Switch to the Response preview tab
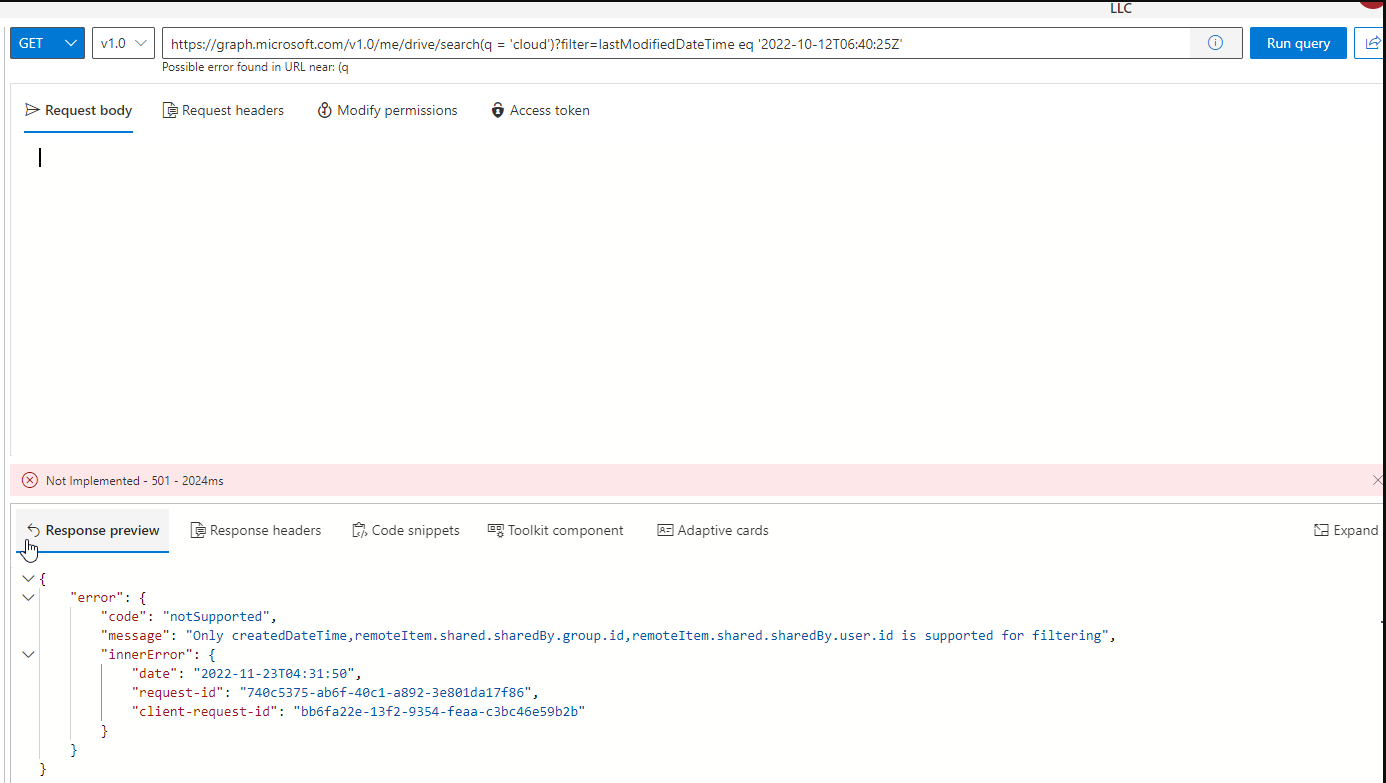Image resolution: width=1386 pixels, height=783 pixels. pyautogui.click(x=101, y=530)
